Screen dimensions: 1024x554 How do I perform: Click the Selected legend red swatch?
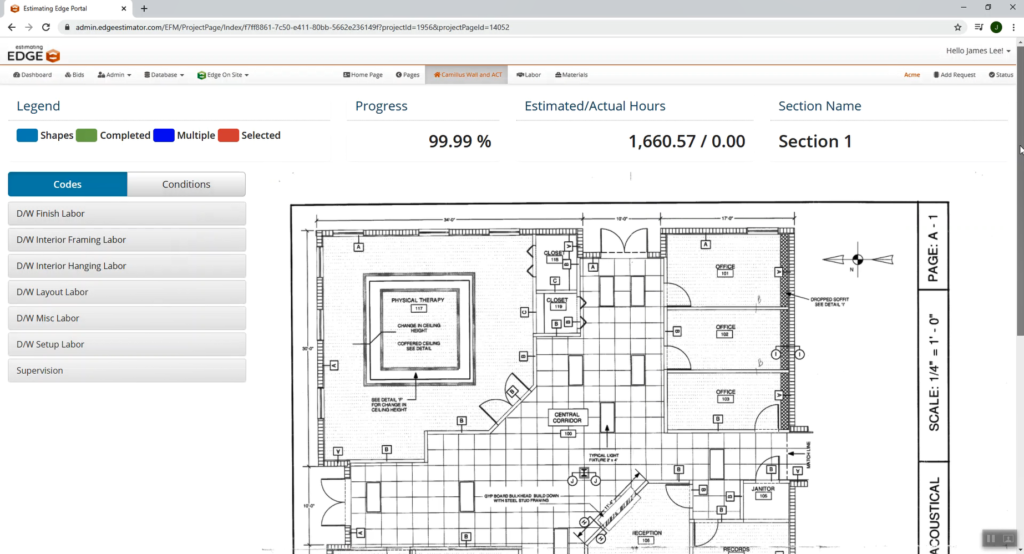pyautogui.click(x=228, y=135)
